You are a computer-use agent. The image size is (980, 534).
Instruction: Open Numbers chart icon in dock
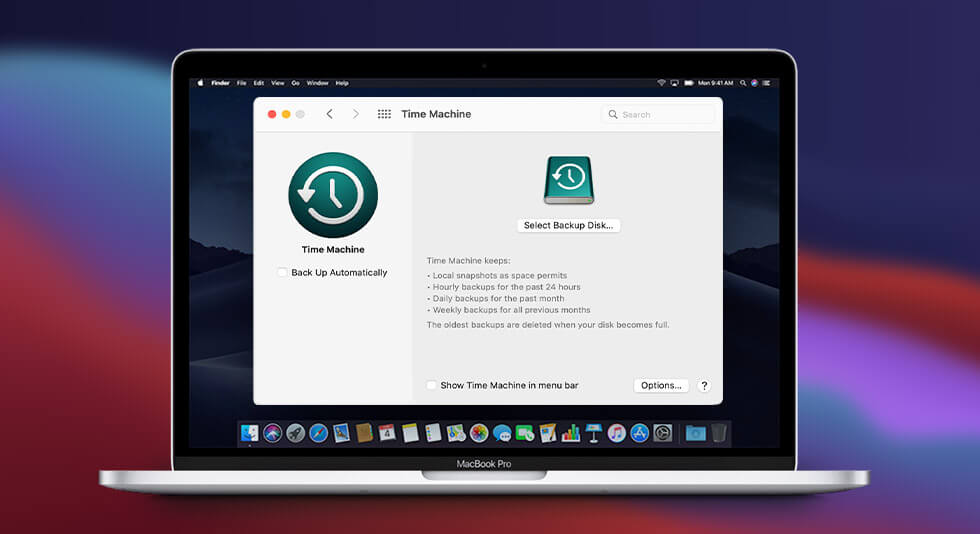pyautogui.click(x=571, y=433)
